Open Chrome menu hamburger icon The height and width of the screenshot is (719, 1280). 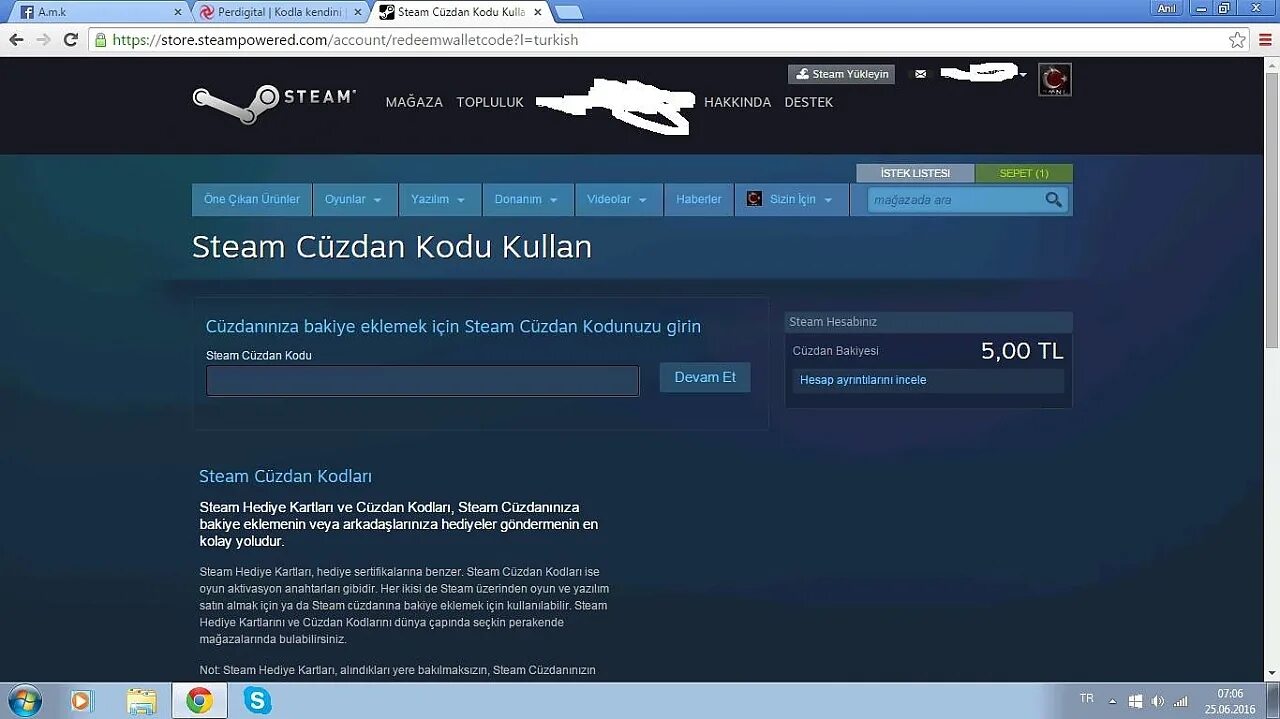point(1263,40)
